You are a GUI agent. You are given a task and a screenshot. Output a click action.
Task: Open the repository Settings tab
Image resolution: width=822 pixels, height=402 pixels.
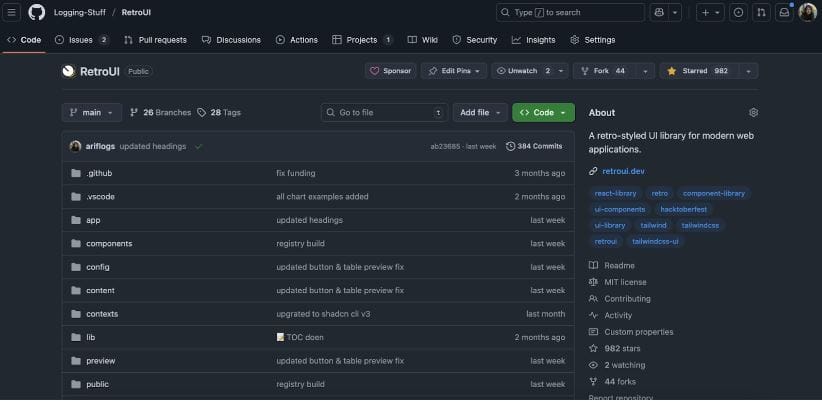(x=592, y=40)
